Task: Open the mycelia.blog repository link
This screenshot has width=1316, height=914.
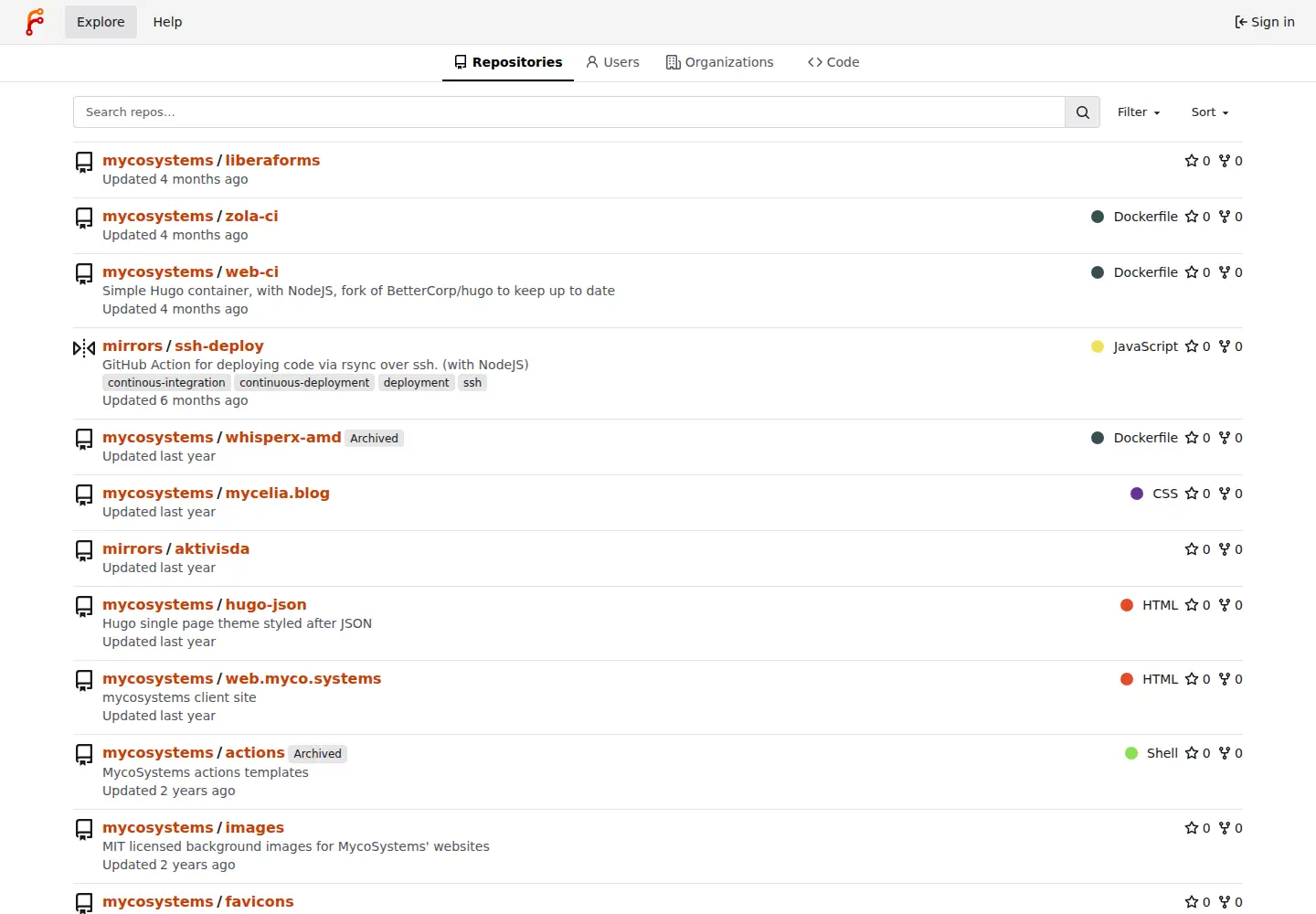Action: [x=278, y=493]
